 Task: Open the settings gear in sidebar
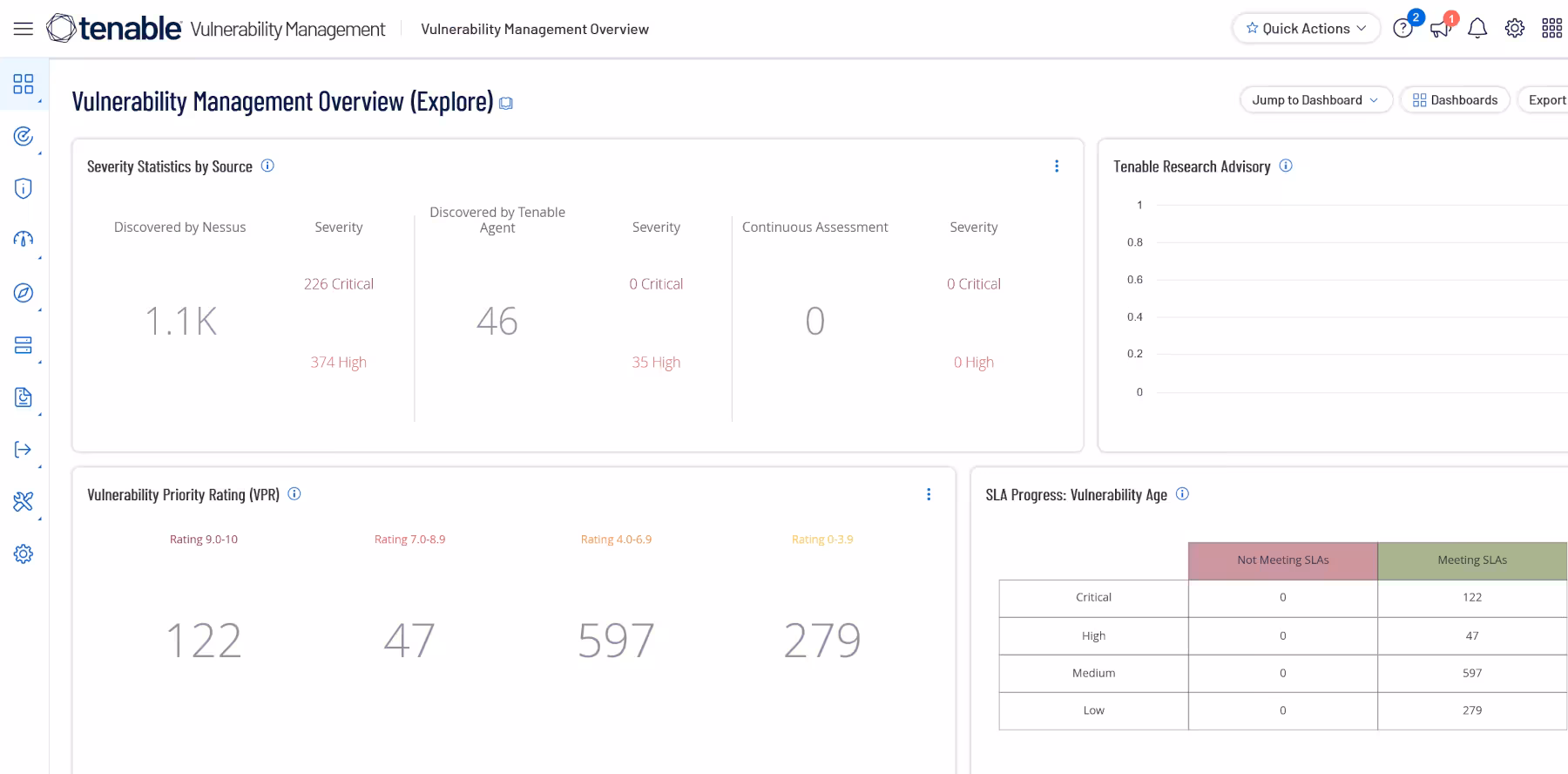click(24, 554)
